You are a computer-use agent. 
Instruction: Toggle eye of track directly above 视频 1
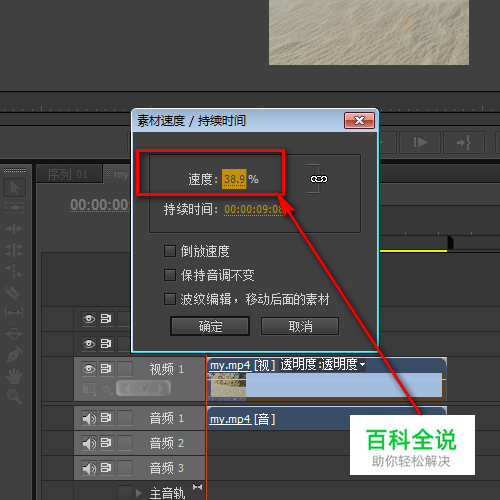[89, 343]
